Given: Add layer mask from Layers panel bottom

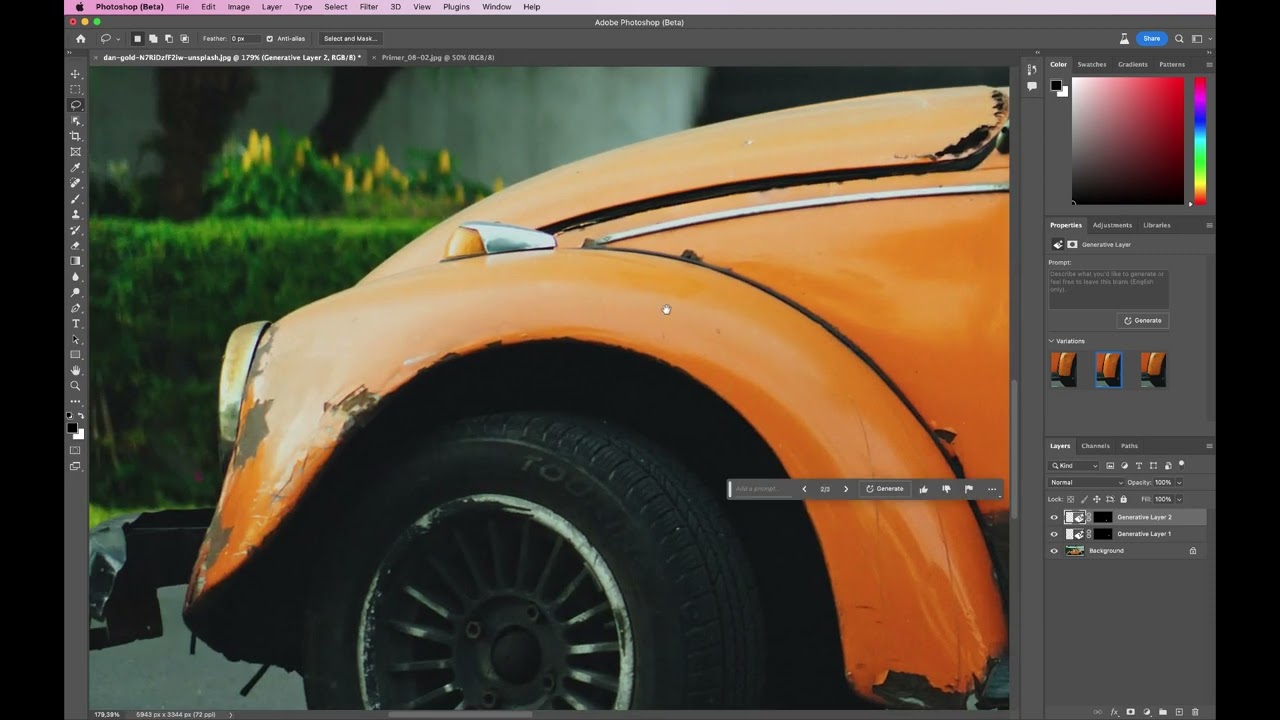Looking at the screenshot, I should (1131, 712).
